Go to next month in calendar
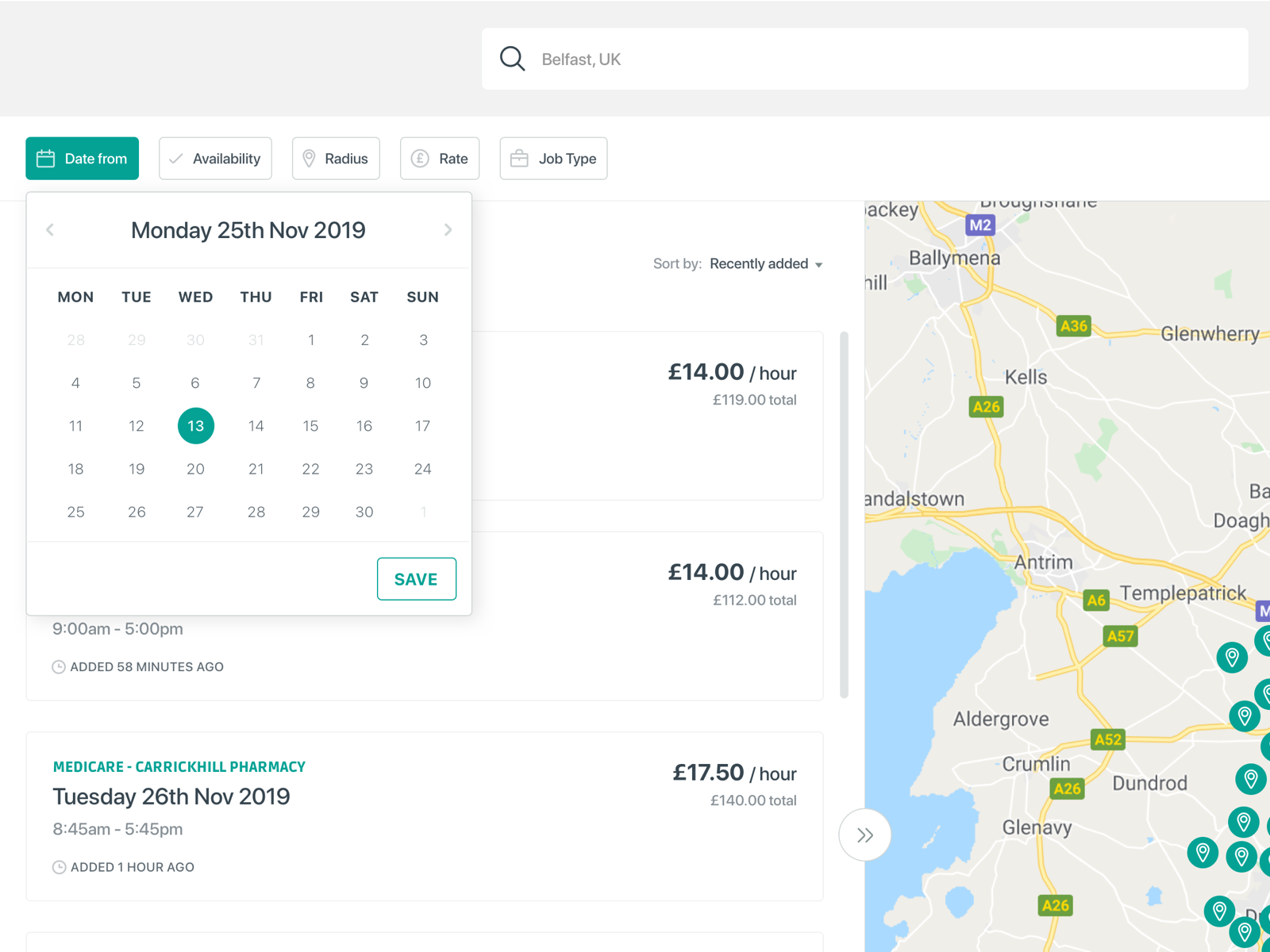This screenshot has height=952, width=1270. coord(448,230)
